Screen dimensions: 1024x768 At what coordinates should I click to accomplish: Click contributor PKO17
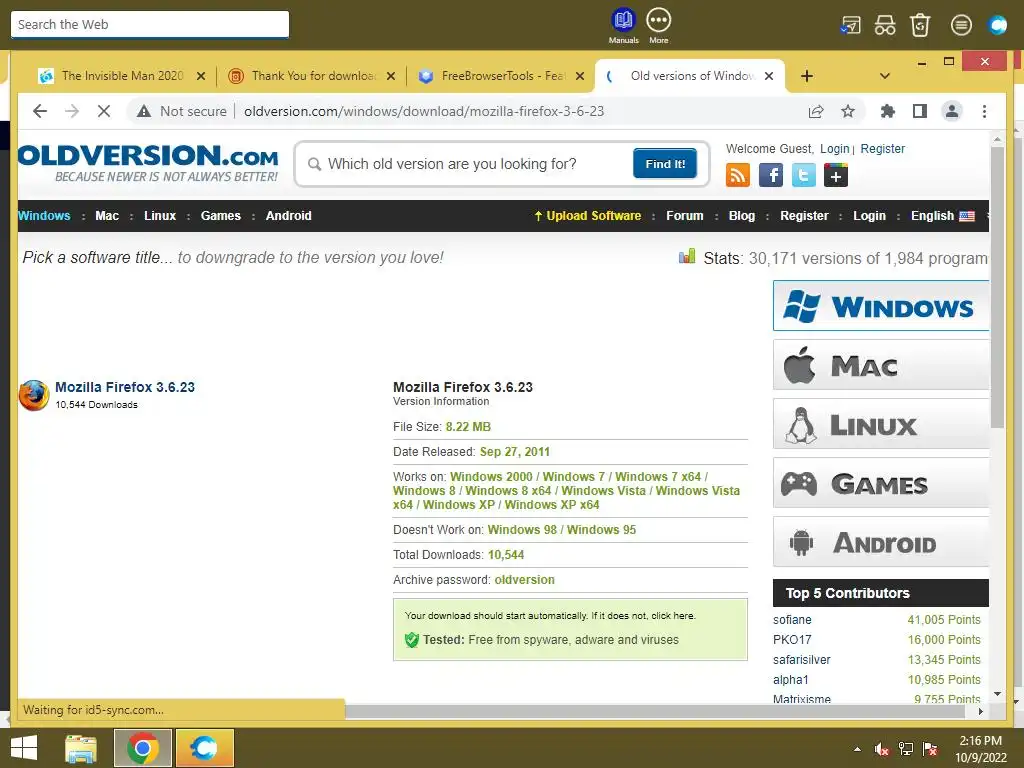point(792,640)
